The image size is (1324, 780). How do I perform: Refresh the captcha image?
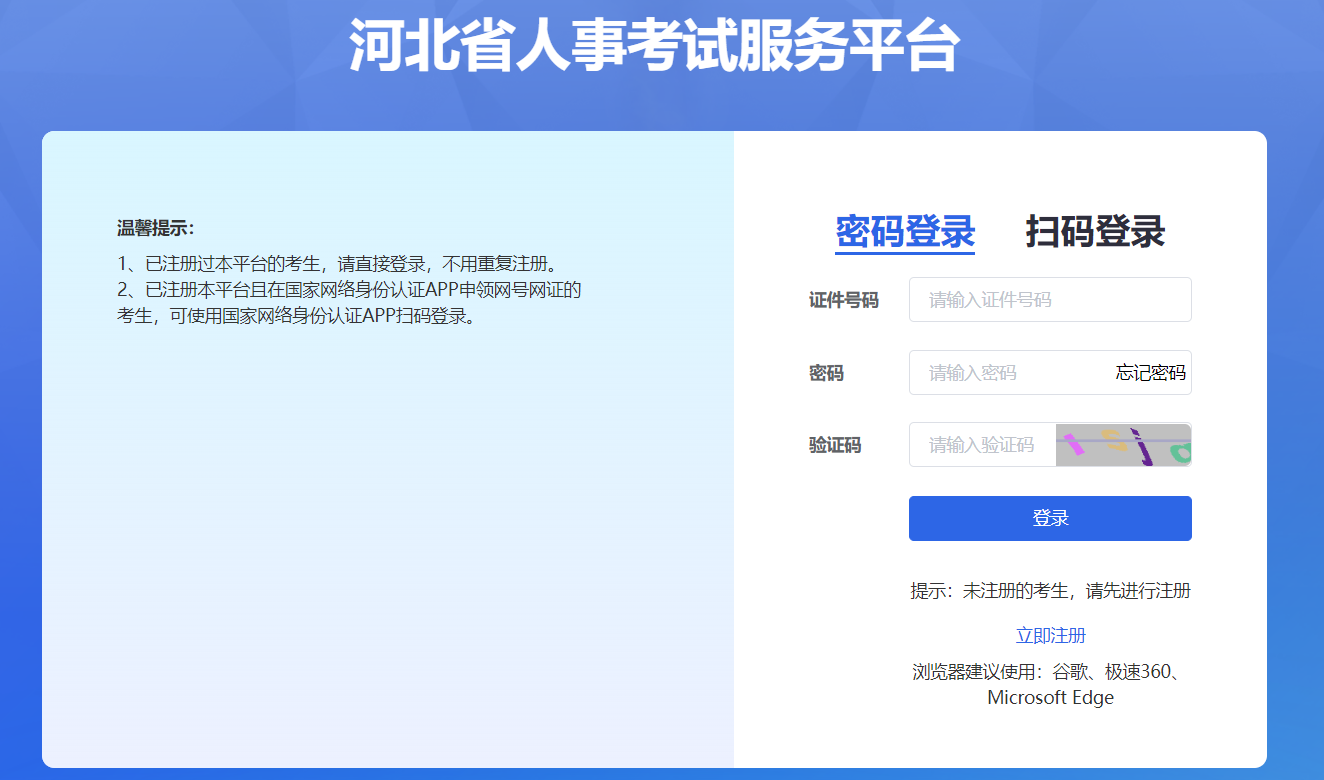tap(1123, 445)
